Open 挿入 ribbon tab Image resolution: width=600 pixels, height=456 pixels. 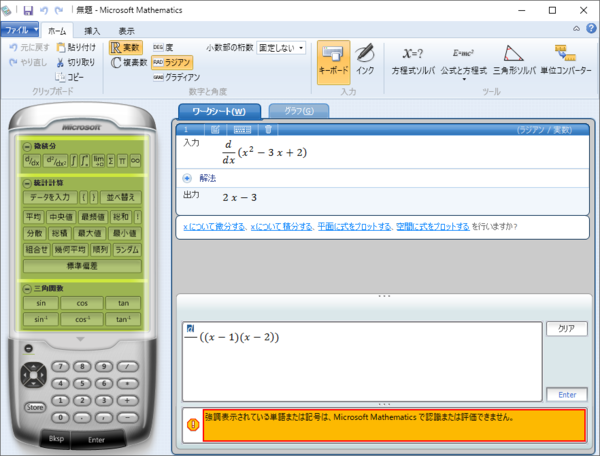(x=92, y=31)
